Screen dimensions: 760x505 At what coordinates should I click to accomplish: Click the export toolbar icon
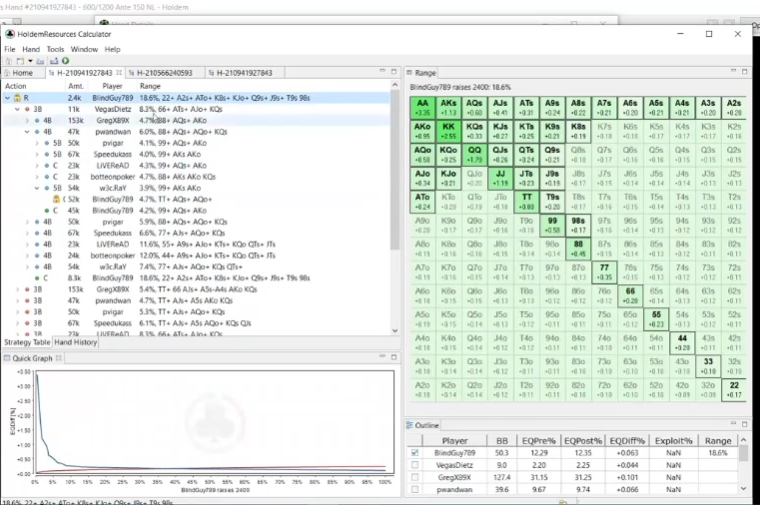pos(54,61)
